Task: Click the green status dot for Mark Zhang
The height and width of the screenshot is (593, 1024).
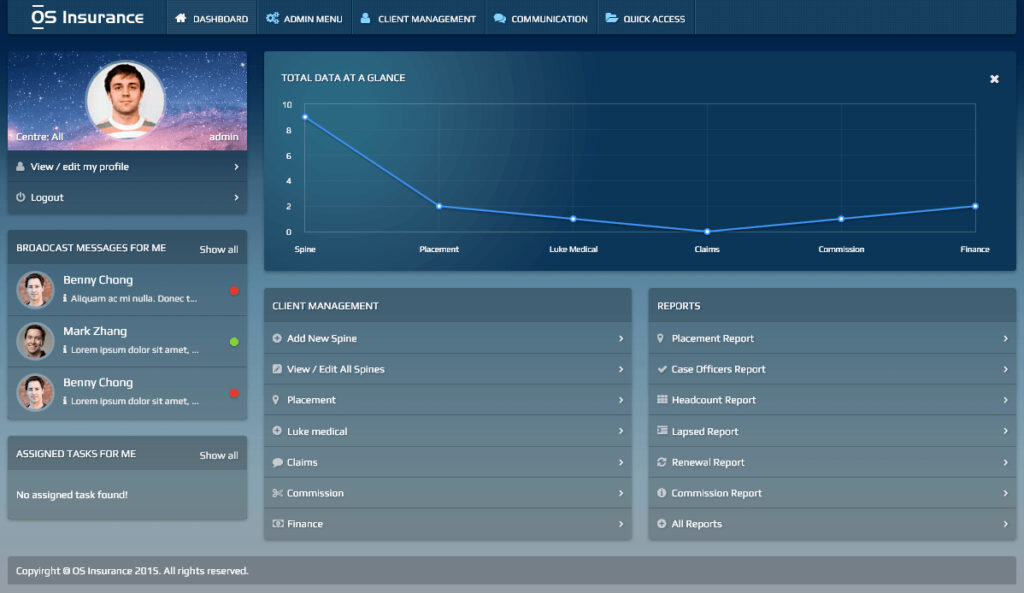Action: [x=234, y=342]
